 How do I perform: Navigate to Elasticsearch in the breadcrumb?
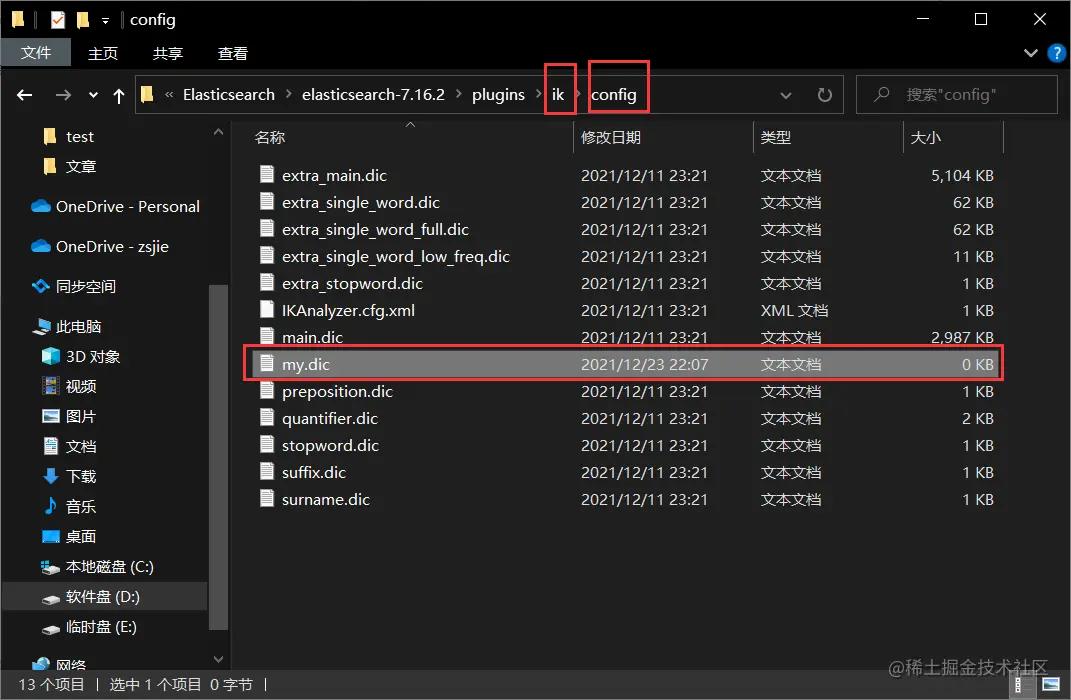coord(229,94)
